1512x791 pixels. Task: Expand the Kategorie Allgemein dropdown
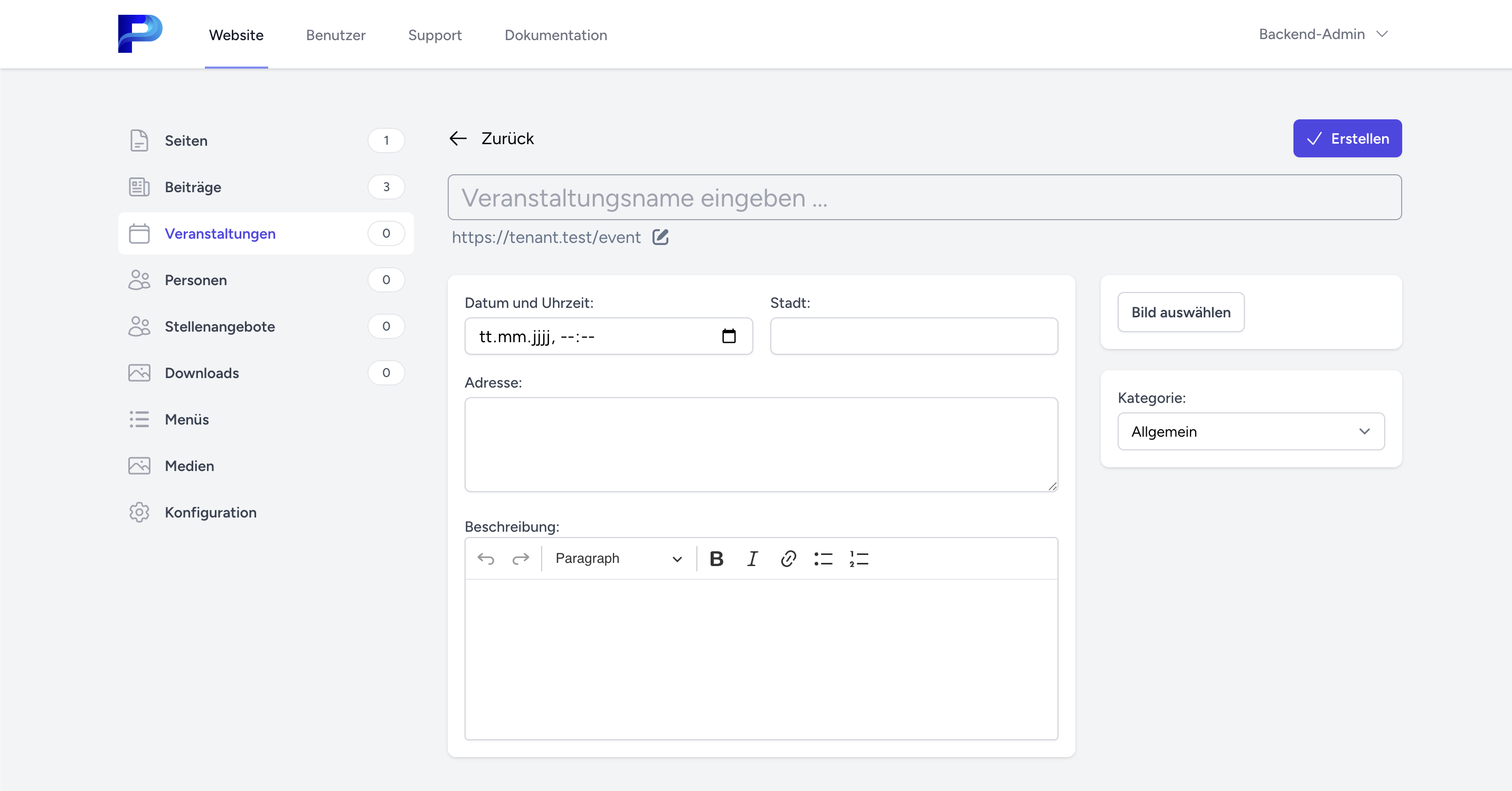click(1250, 431)
